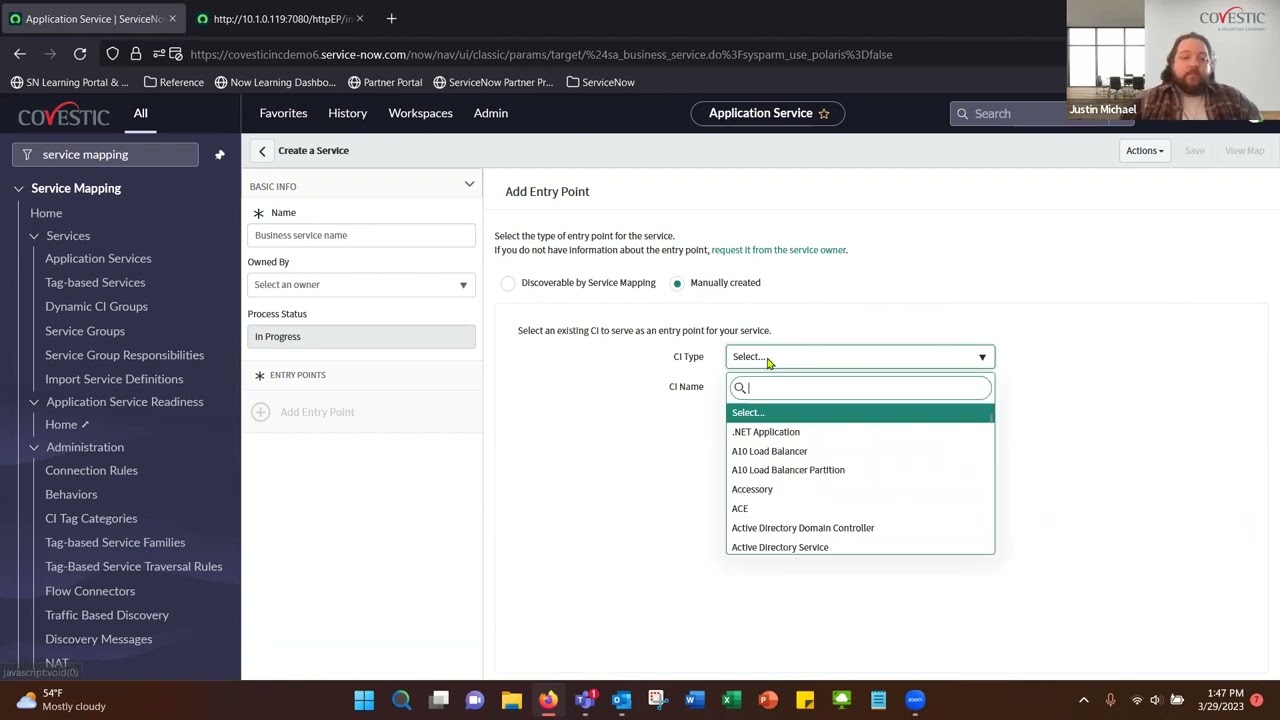
Task: Open the Admin menu
Action: (x=491, y=113)
